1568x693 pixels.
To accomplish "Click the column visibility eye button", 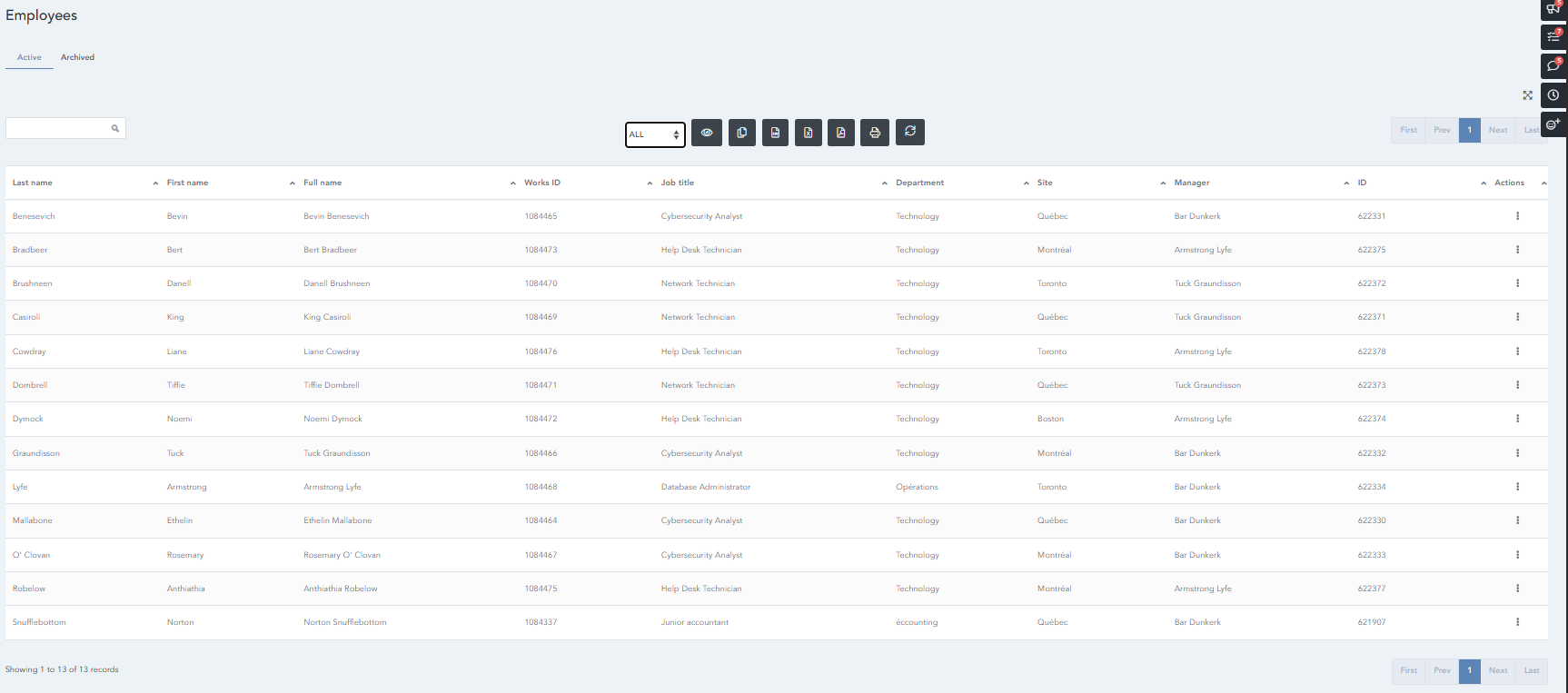I will click(x=707, y=133).
